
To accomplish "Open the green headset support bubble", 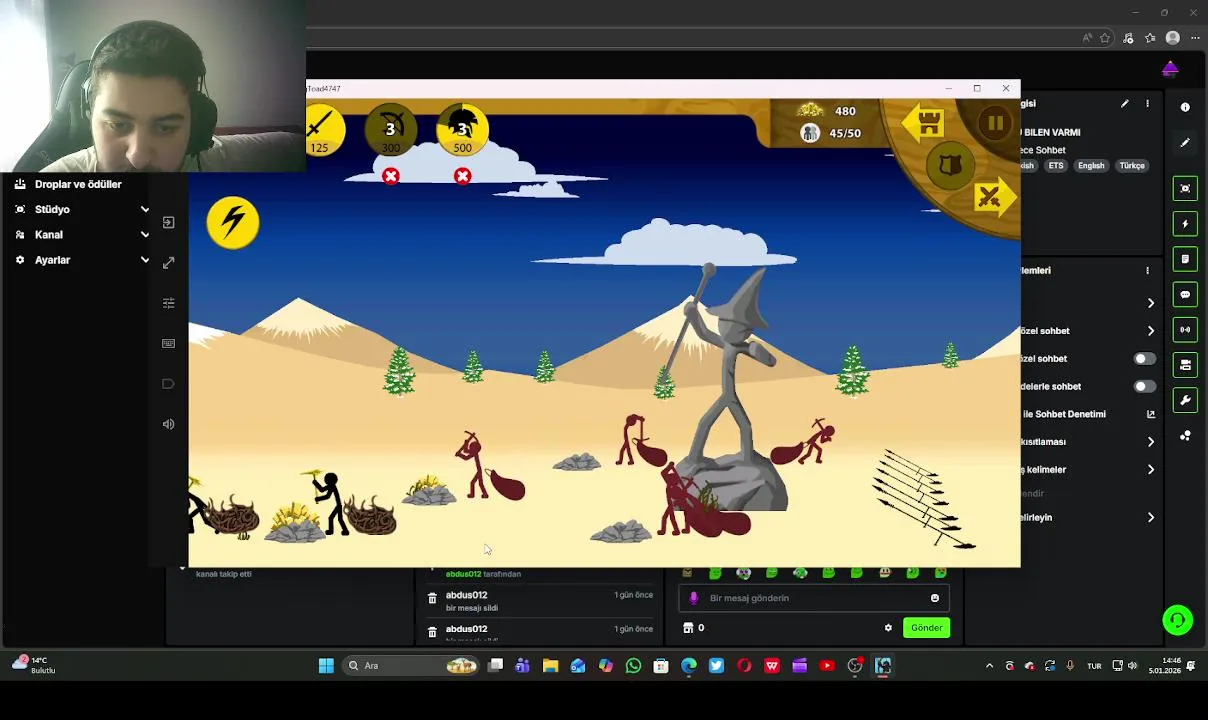I will pos(1178,620).
